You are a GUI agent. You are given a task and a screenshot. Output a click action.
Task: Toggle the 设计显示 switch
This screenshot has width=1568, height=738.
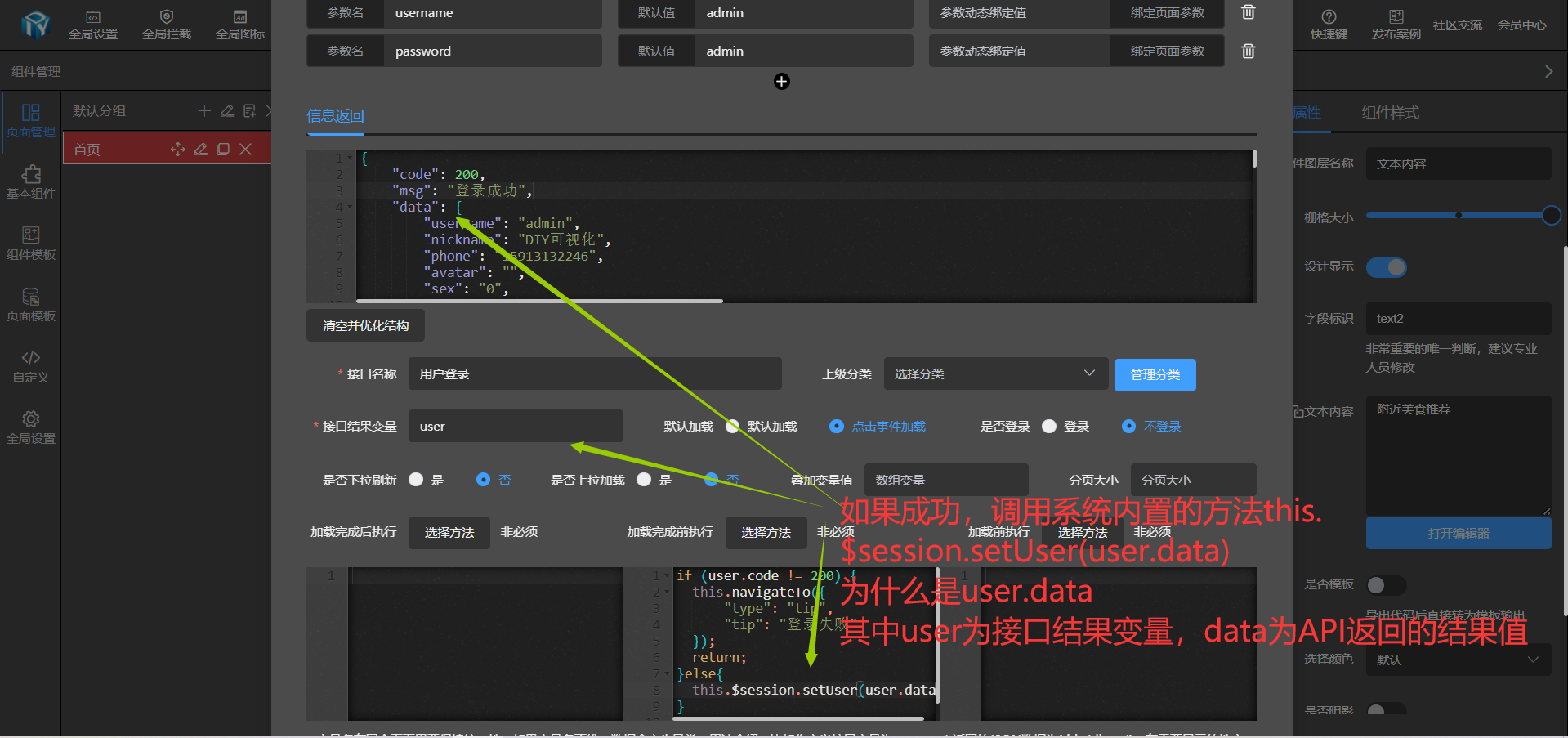(1387, 267)
